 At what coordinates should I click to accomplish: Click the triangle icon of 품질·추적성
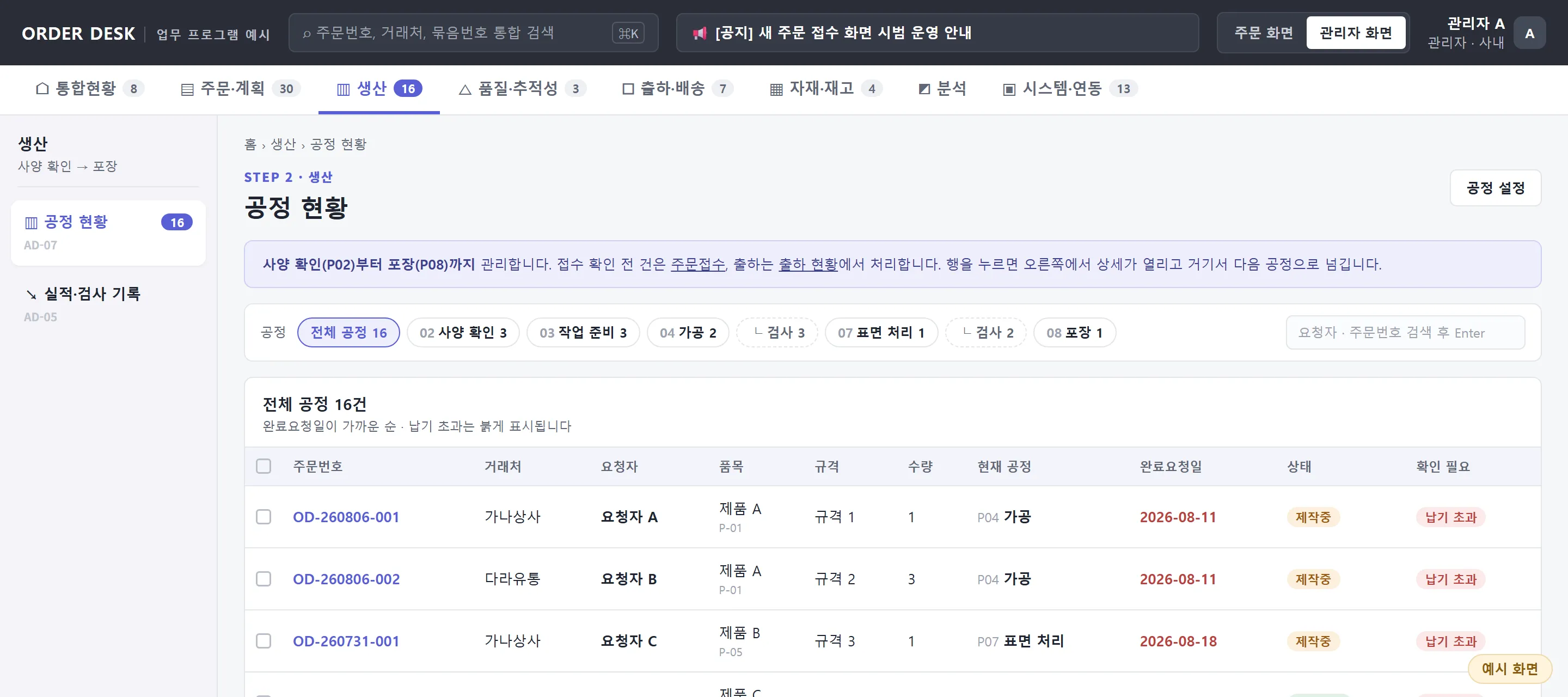point(464,89)
